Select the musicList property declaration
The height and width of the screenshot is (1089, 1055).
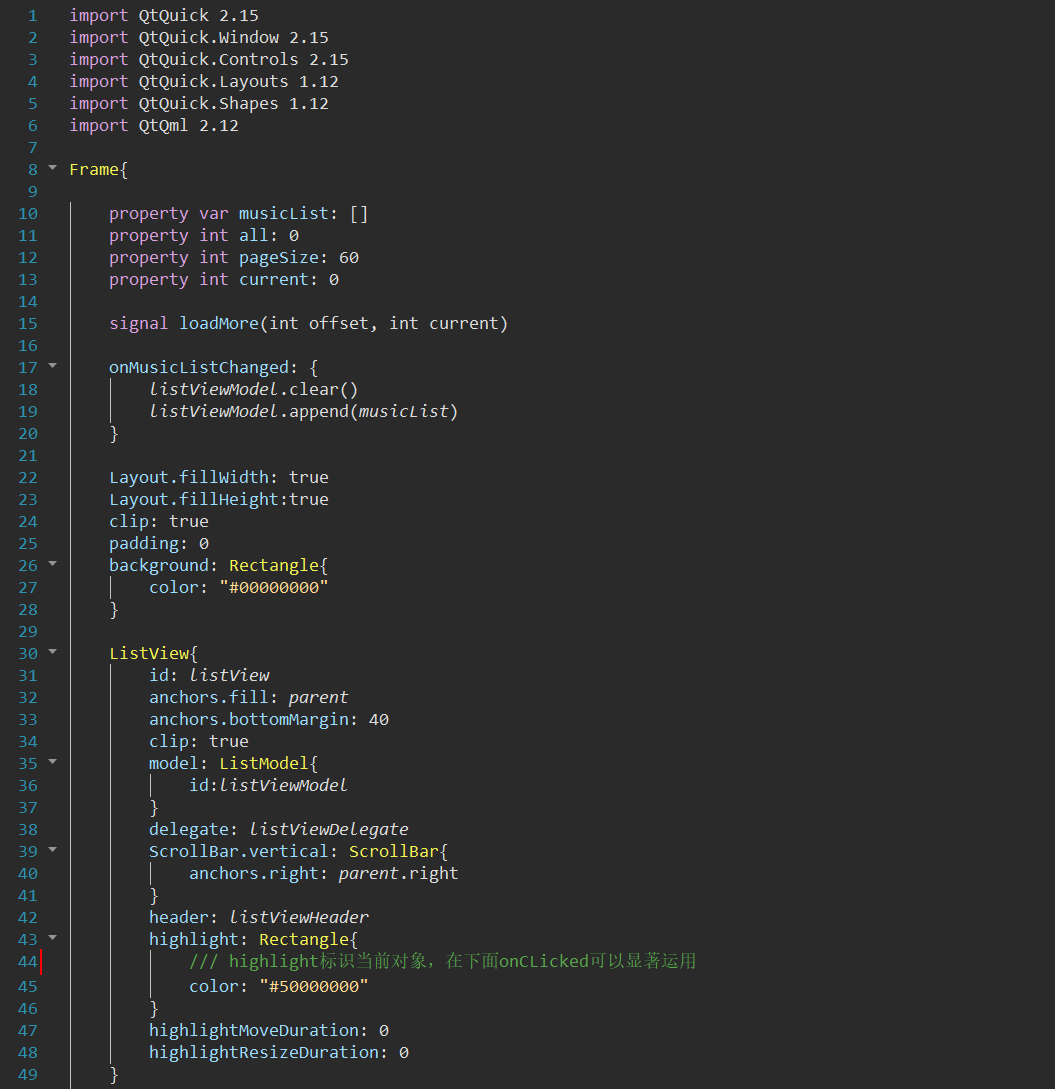237,213
